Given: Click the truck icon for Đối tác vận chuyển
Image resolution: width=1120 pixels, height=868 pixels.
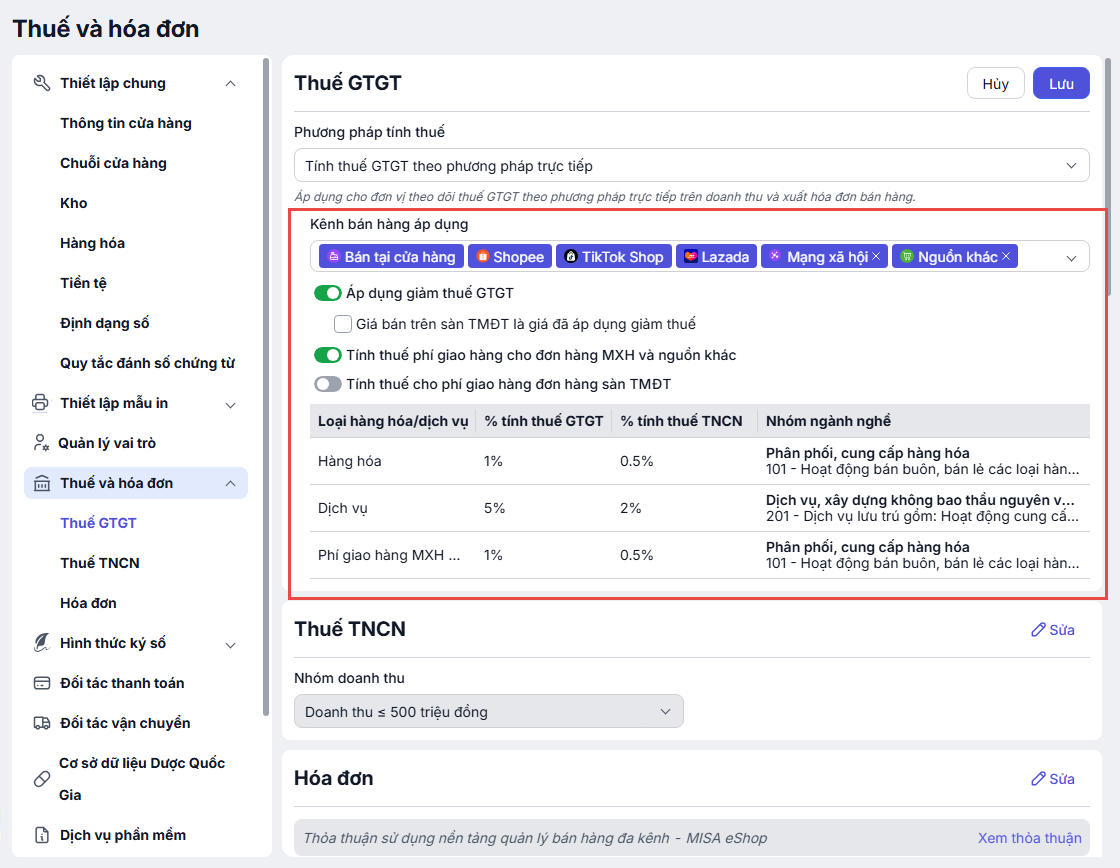Looking at the screenshot, I should (41, 723).
